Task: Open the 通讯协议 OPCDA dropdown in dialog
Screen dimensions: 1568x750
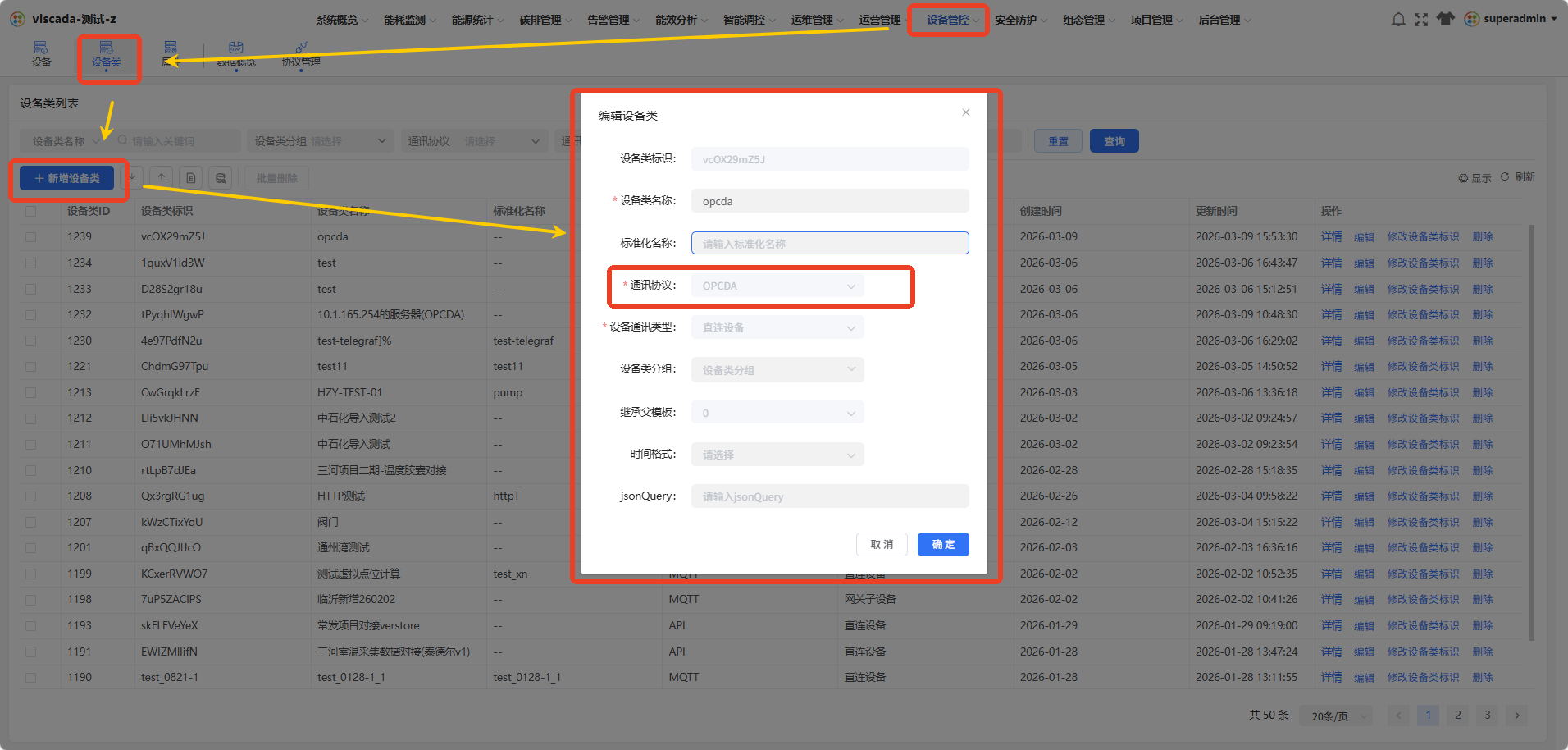Action: pyautogui.click(x=777, y=286)
